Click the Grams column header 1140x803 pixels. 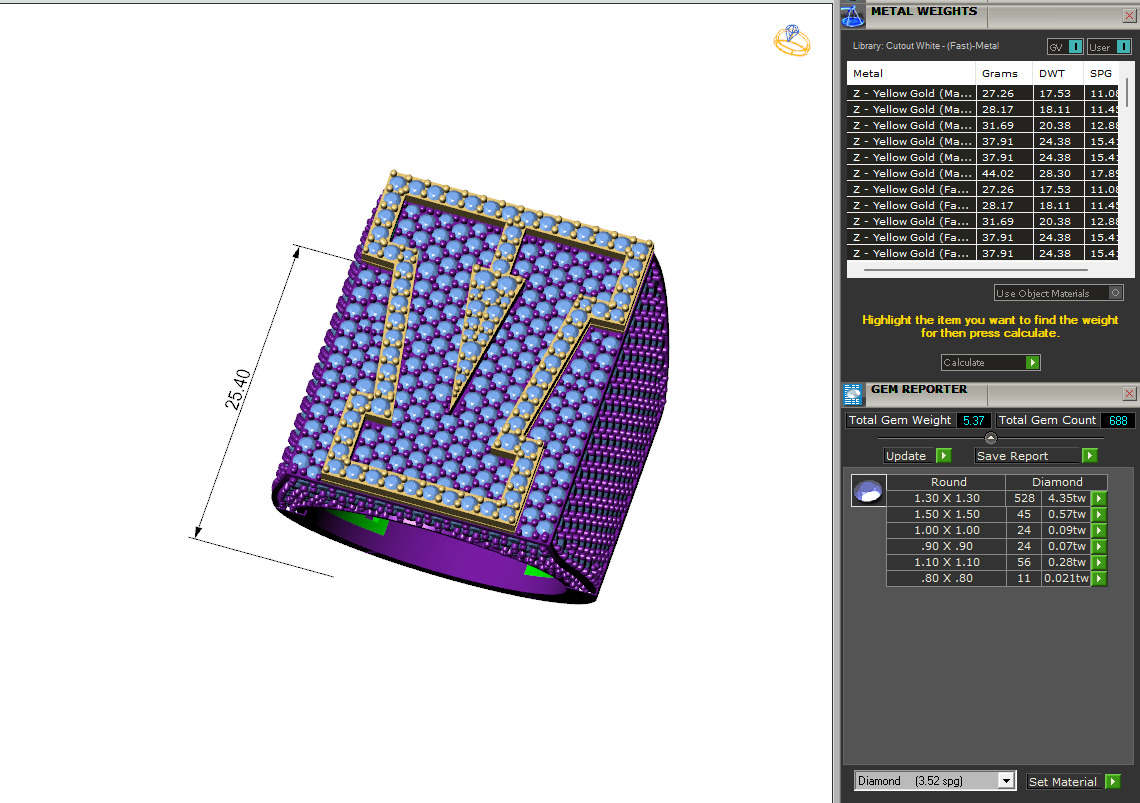tap(1004, 73)
